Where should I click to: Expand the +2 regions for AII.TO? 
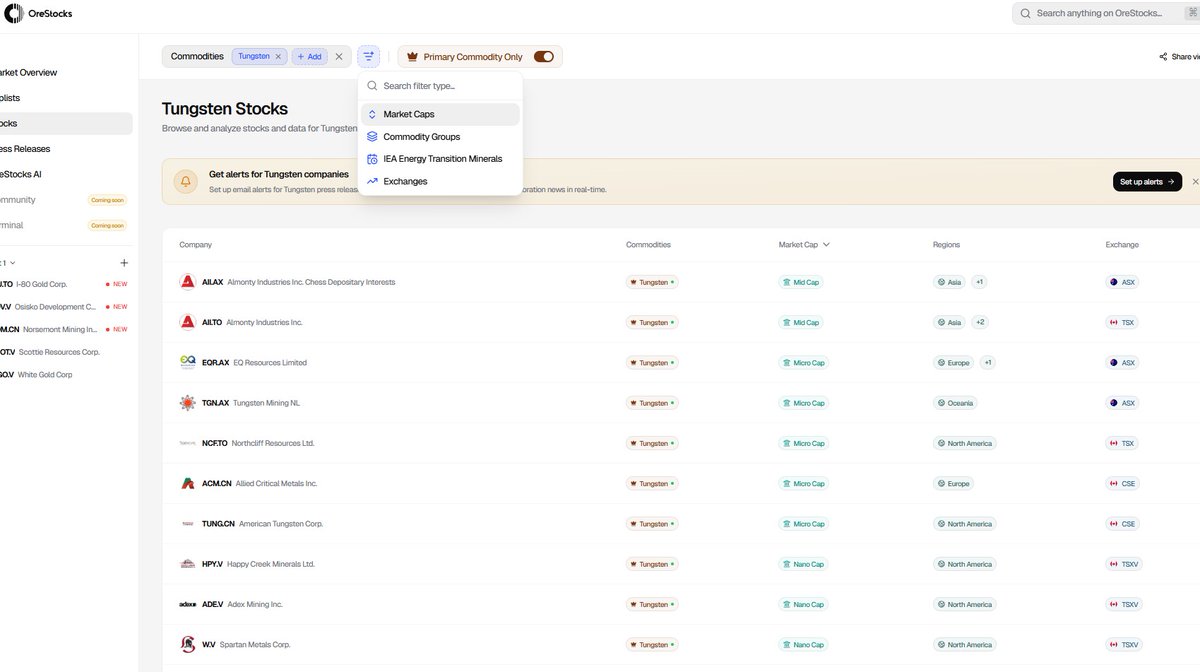[x=980, y=322]
